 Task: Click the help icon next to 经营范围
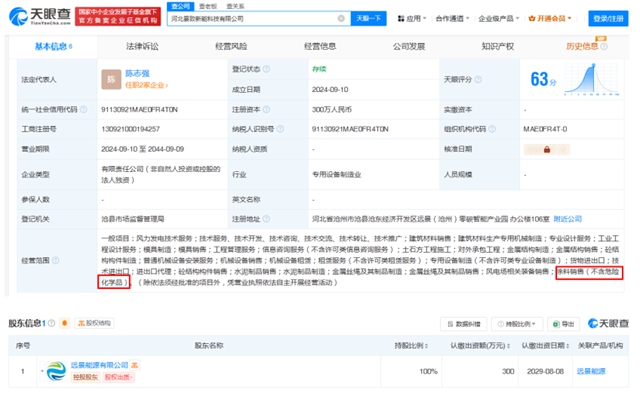pyautogui.click(x=56, y=260)
